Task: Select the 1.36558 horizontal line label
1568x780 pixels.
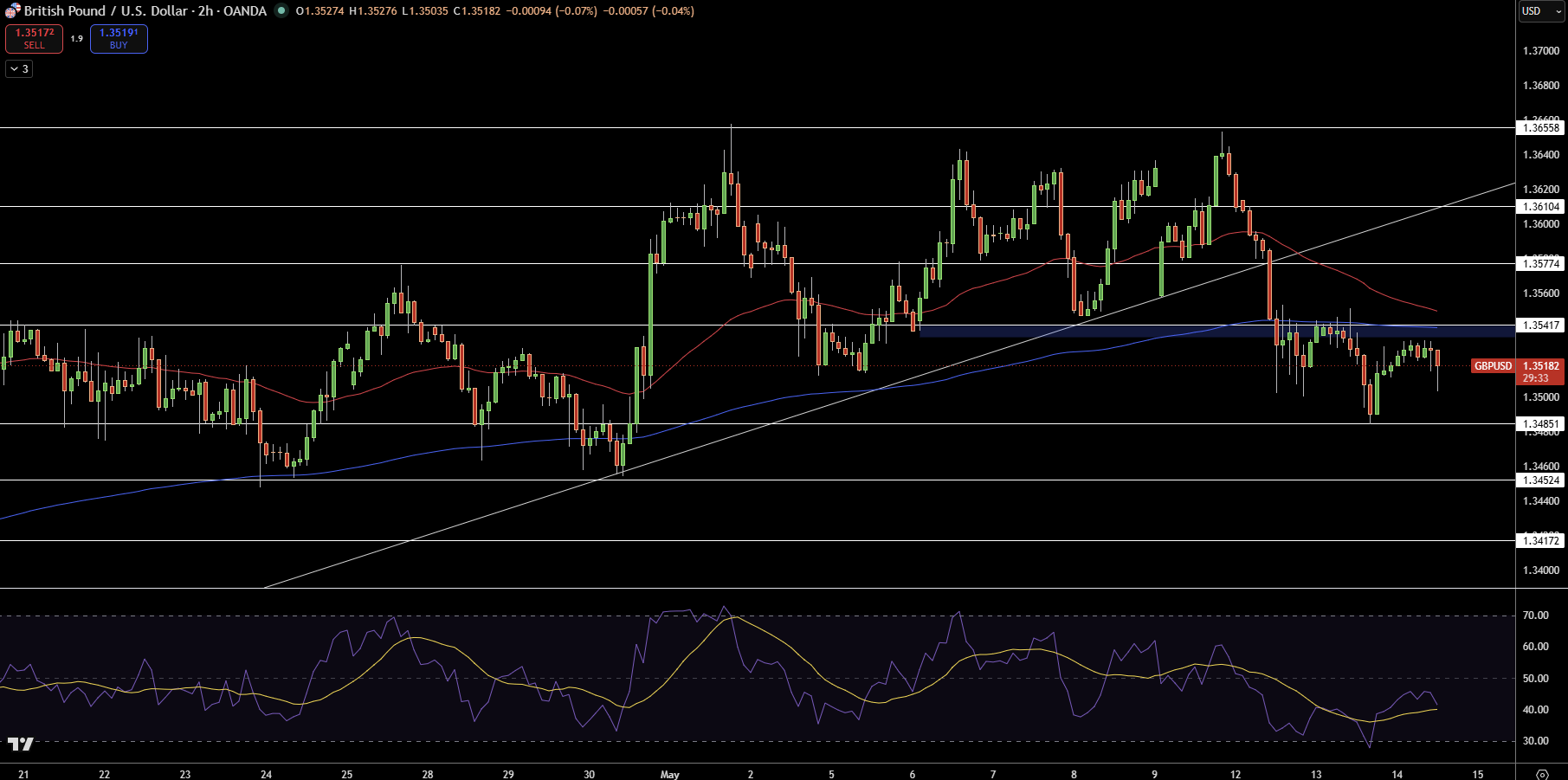Action: [1541, 128]
